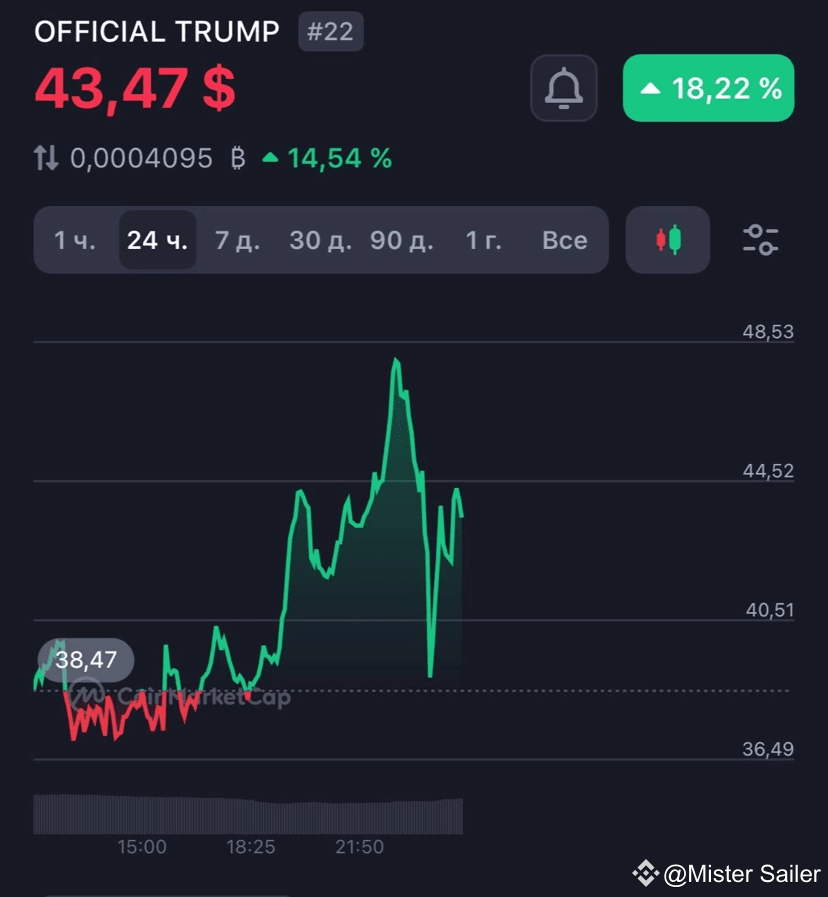Image resolution: width=828 pixels, height=897 pixels.
Task: Tap the 21:50 time axis label
Action: [359, 847]
